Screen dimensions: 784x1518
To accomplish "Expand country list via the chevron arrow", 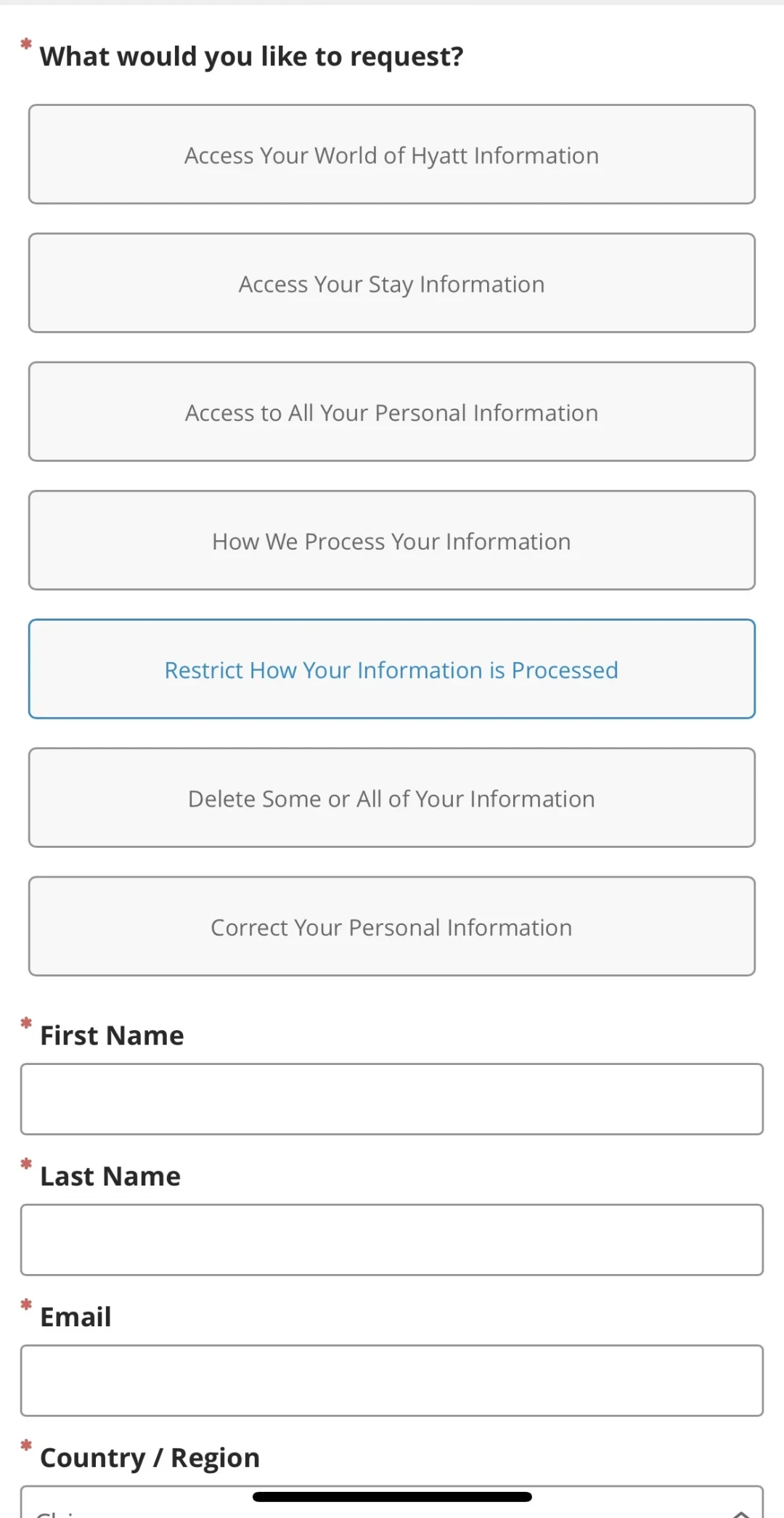I will point(741,1512).
